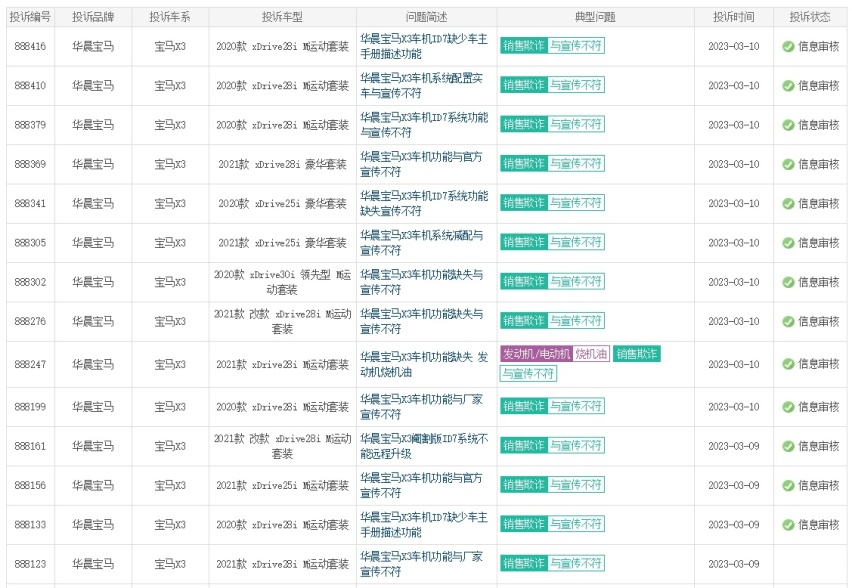The image size is (852, 588).
Task: Click the 销售欺诈 tag in row 888379
Action: coord(524,124)
